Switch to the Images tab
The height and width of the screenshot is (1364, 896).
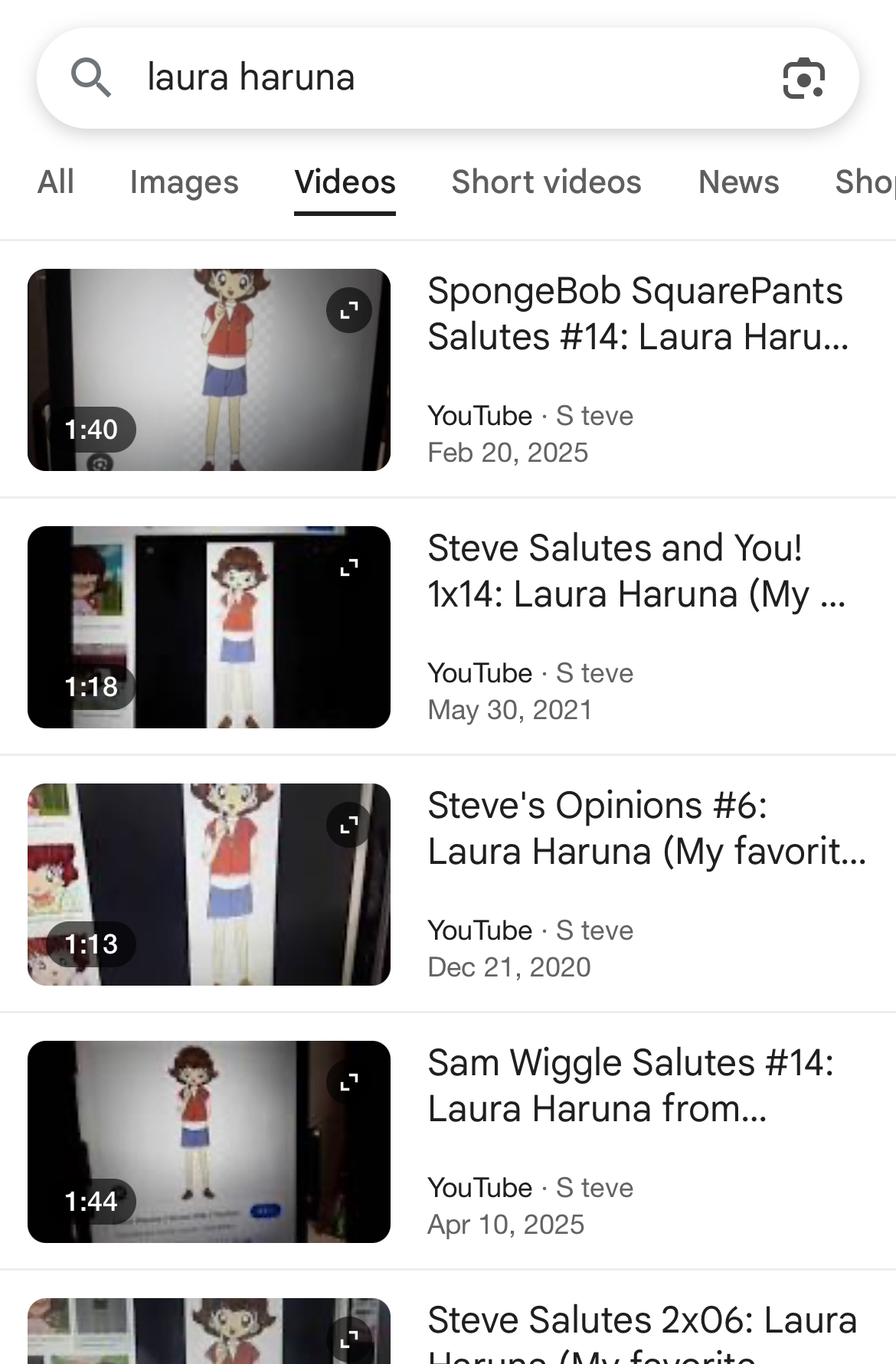tap(185, 182)
